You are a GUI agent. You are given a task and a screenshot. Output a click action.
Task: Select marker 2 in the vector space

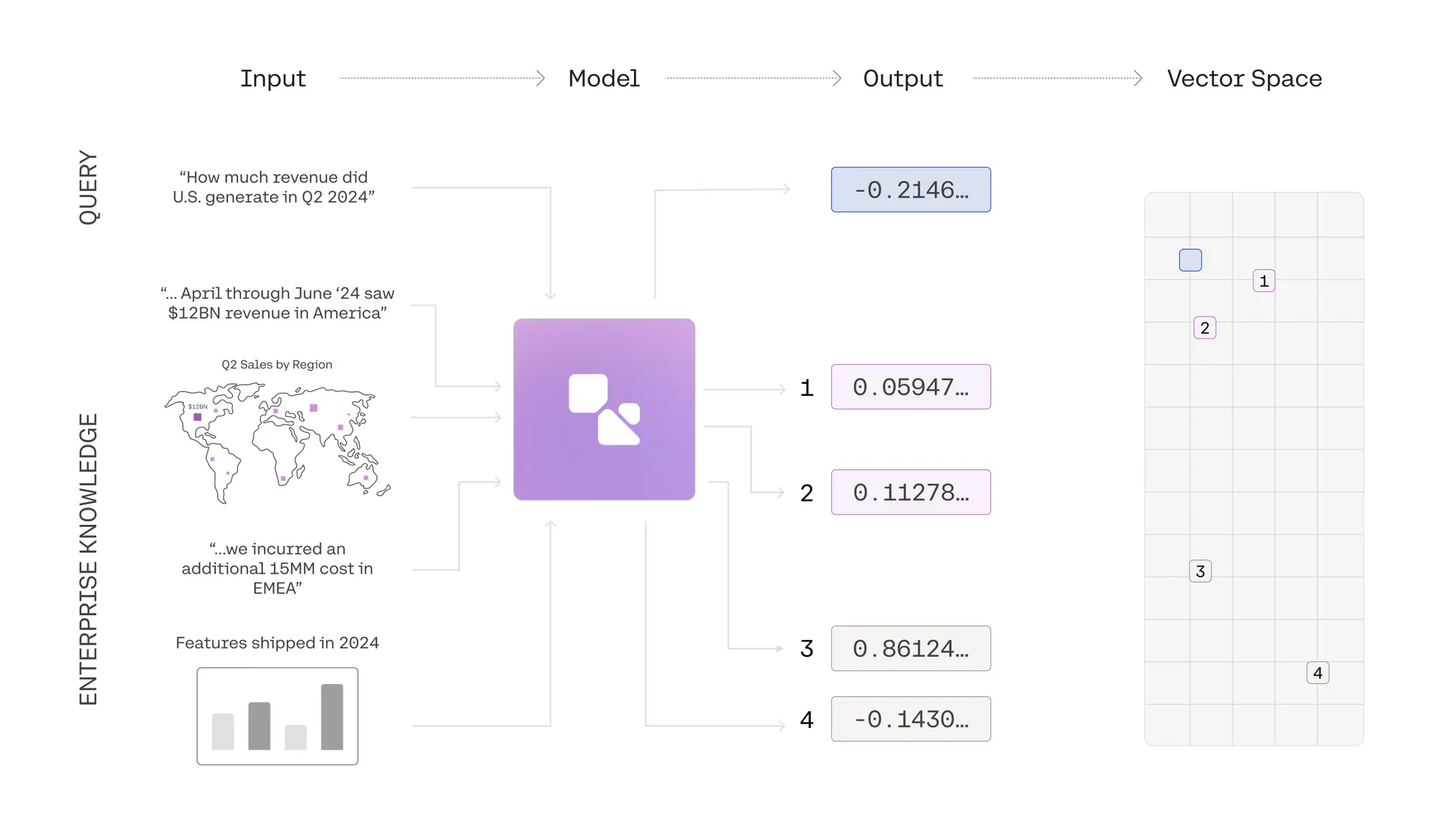click(x=1204, y=328)
